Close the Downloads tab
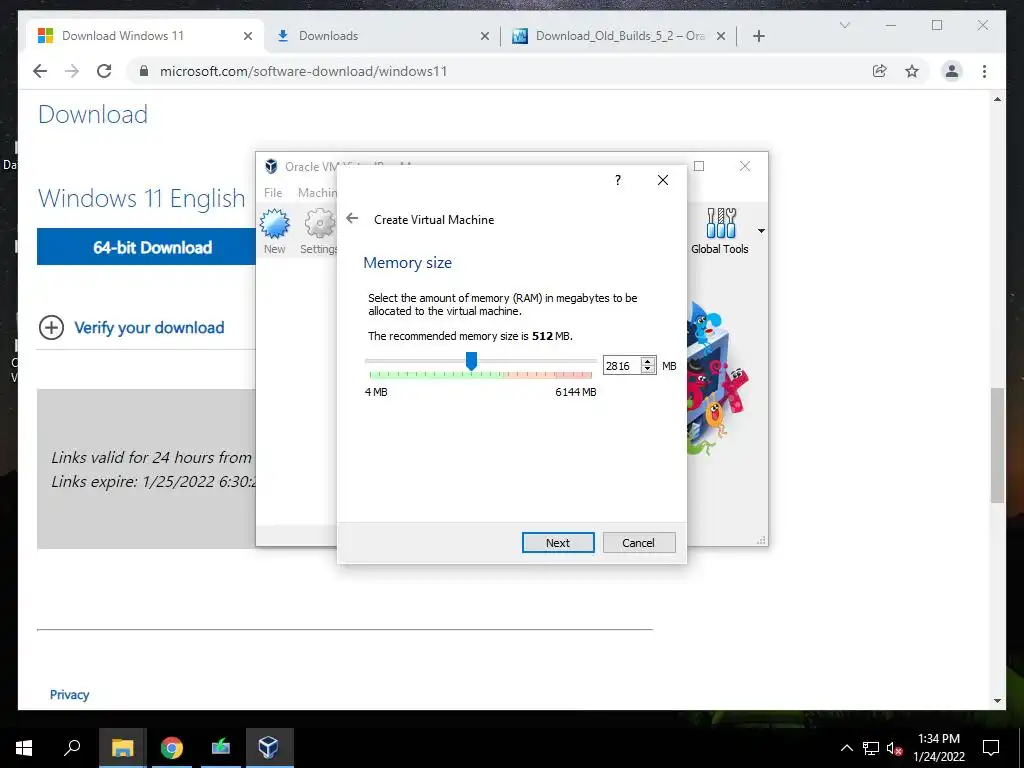This screenshot has width=1024, height=768. 485,37
